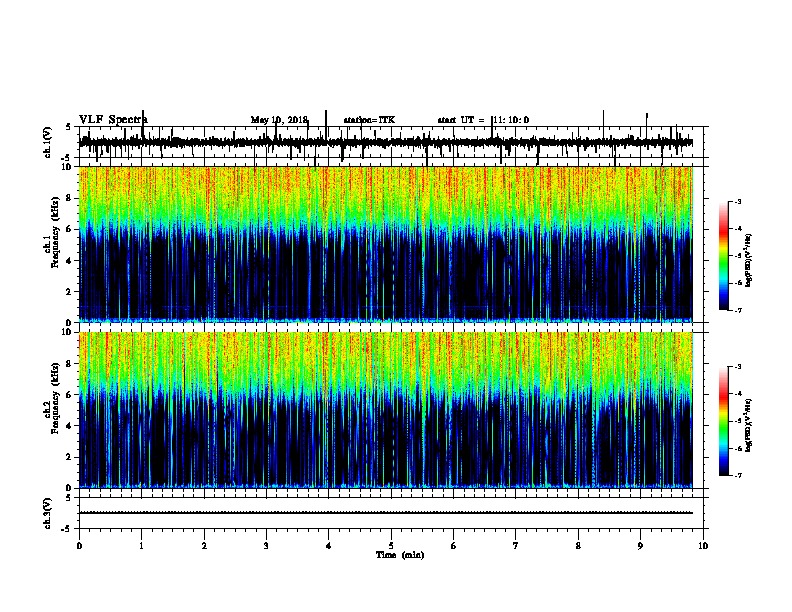Click the ch.1 colorbar PSD unit label
Image resolution: width=792 pixels, height=612 pixels.
pyautogui.click(x=748, y=261)
